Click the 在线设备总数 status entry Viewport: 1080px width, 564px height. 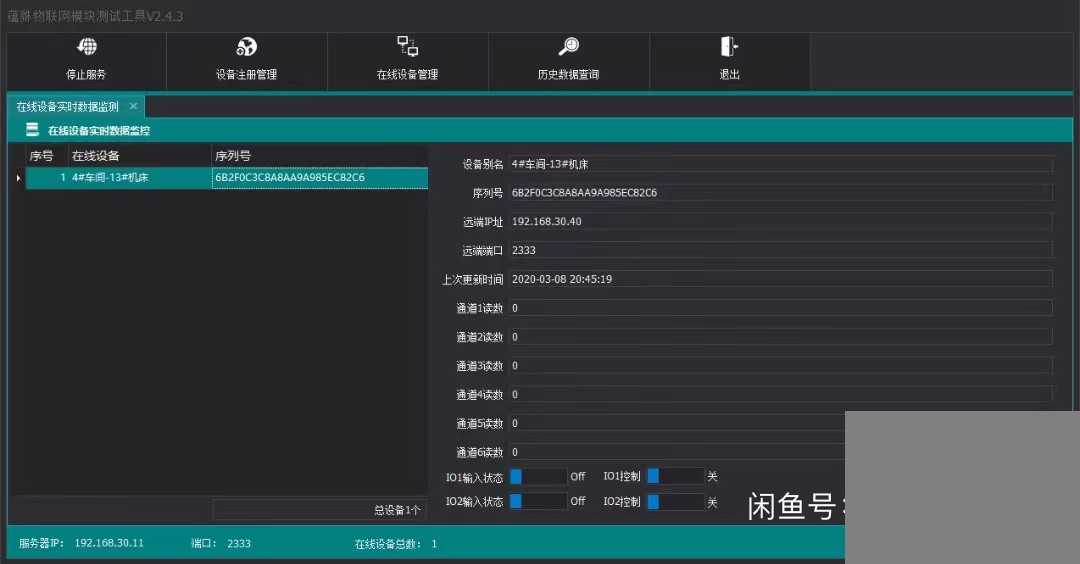pyautogui.click(x=395, y=544)
